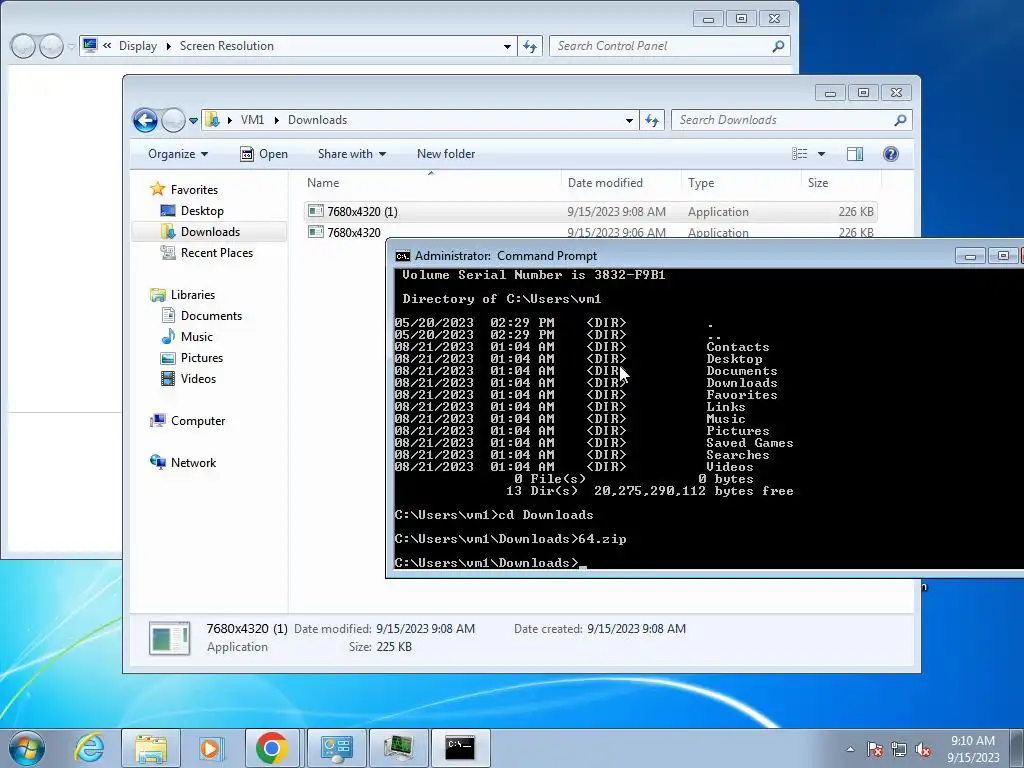Open the Share with menu
The height and width of the screenshot is (768, 1024).
pos(352,154)
